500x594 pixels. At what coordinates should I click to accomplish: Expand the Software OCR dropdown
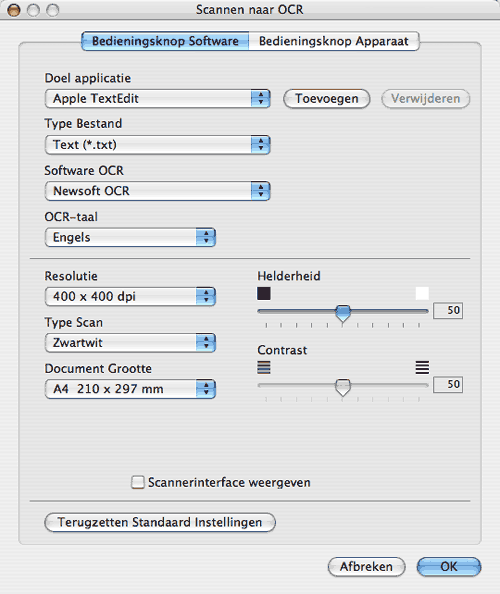157,191
